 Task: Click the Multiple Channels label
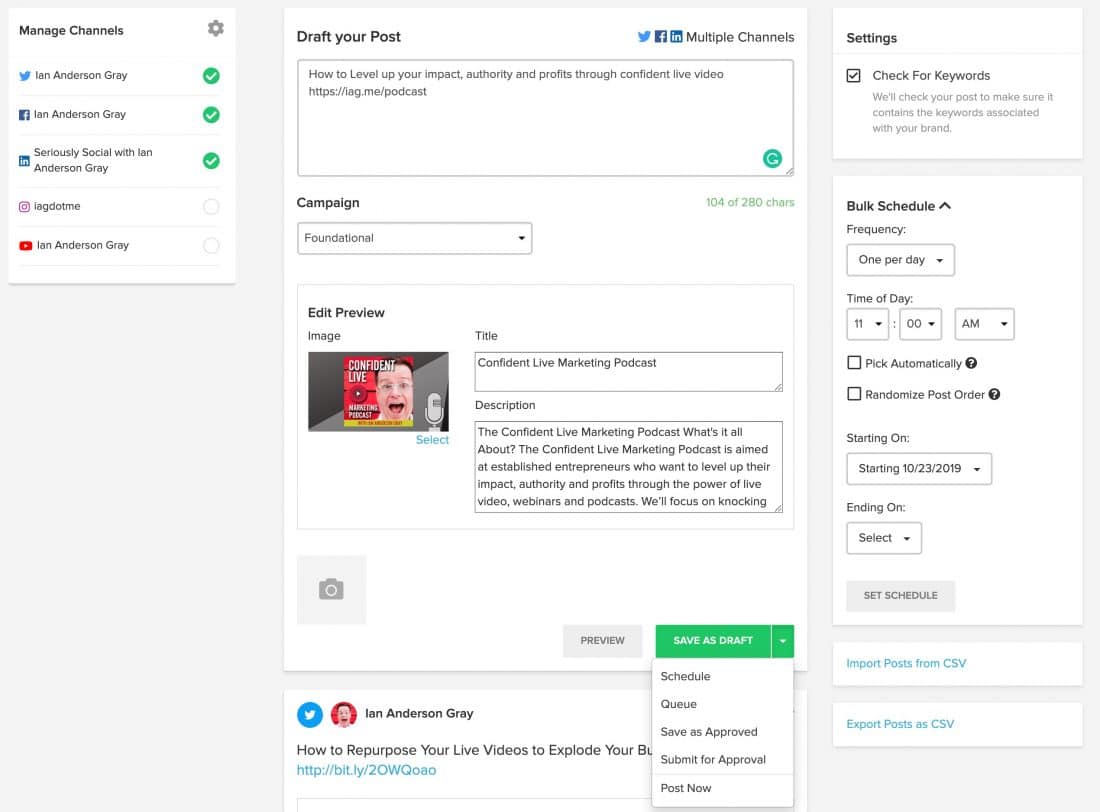coord(740,37)
